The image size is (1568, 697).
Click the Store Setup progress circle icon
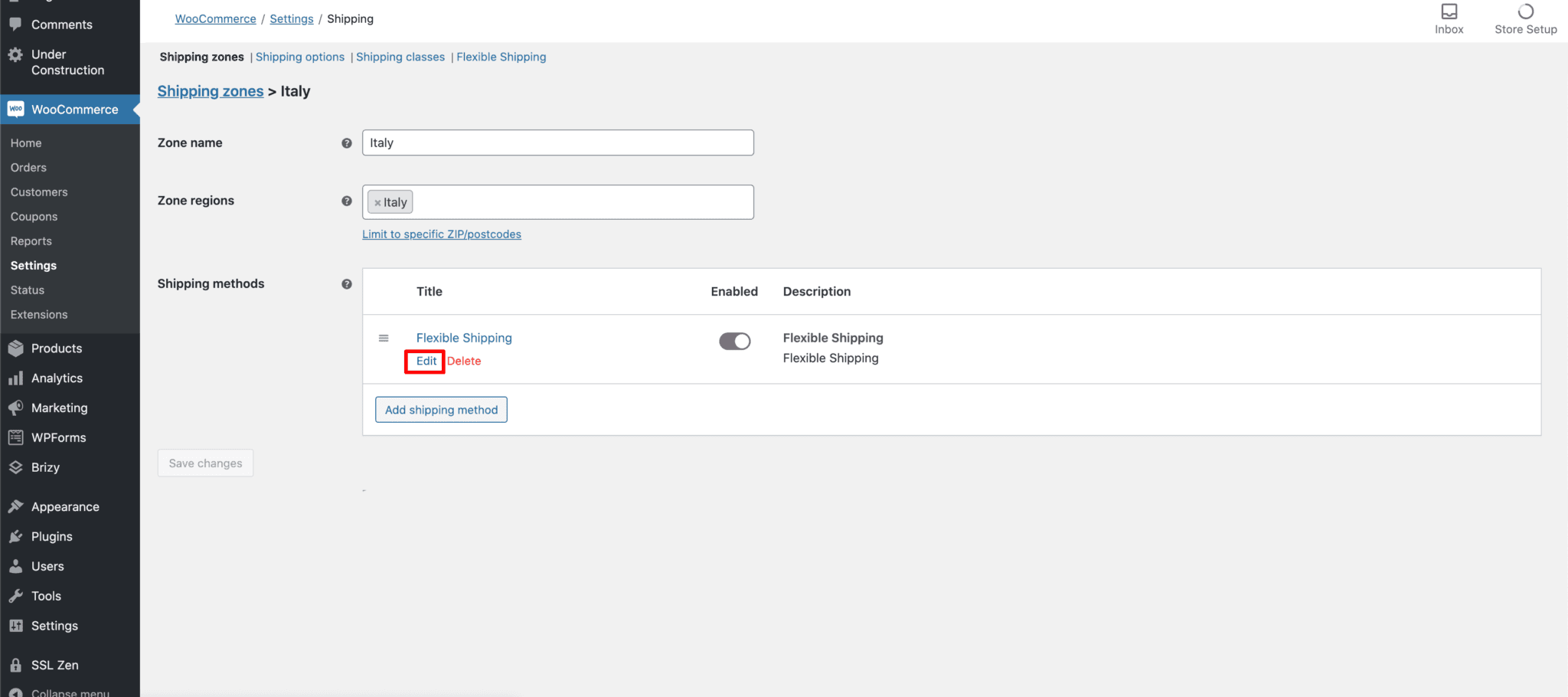click(x=1526, y=11)
